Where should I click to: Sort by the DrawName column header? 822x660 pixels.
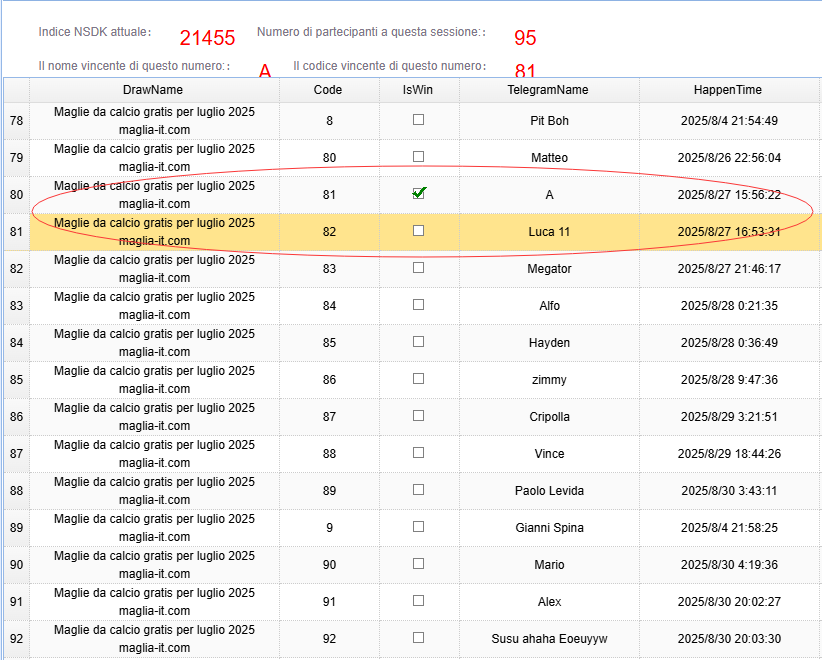click(154, 90)
